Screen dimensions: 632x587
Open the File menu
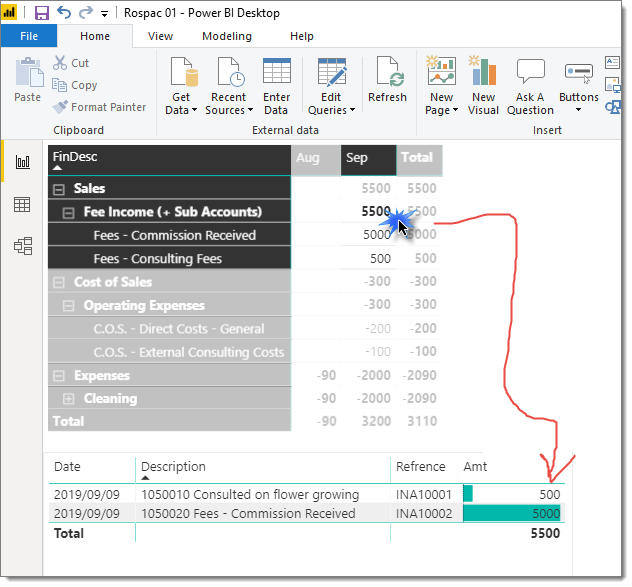pyautogui.click(x=29, y=36)
